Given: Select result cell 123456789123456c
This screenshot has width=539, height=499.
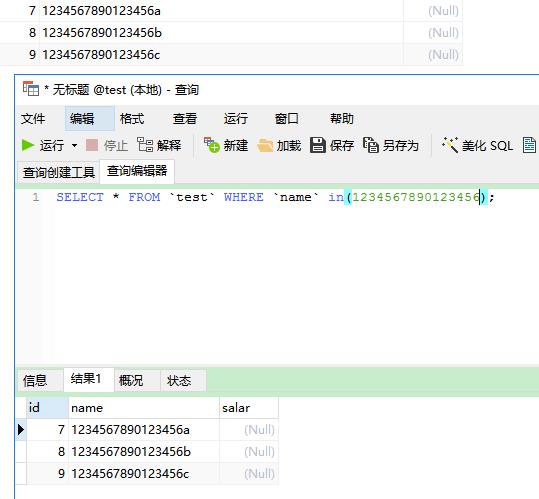Looking at the screenshot, I should pyautogui.click(x=144, y=474).
